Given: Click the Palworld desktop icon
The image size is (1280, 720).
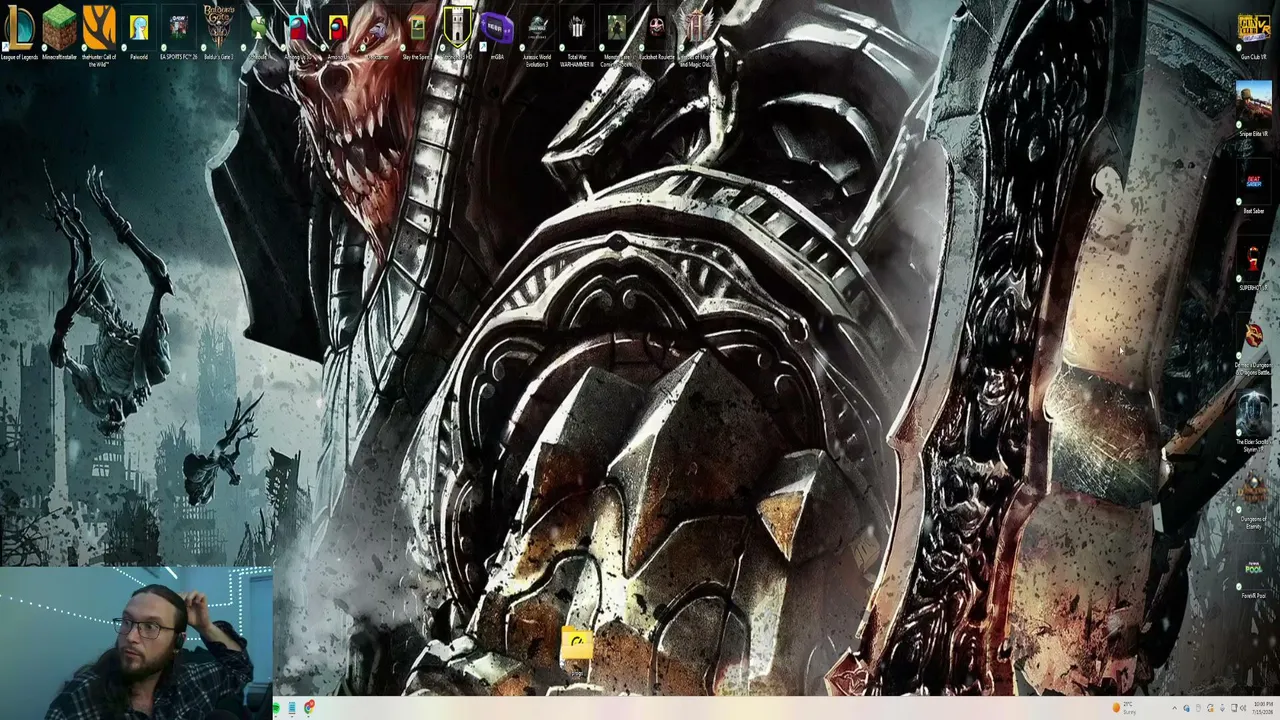Looking at the screenshot, I should [139, 30].
